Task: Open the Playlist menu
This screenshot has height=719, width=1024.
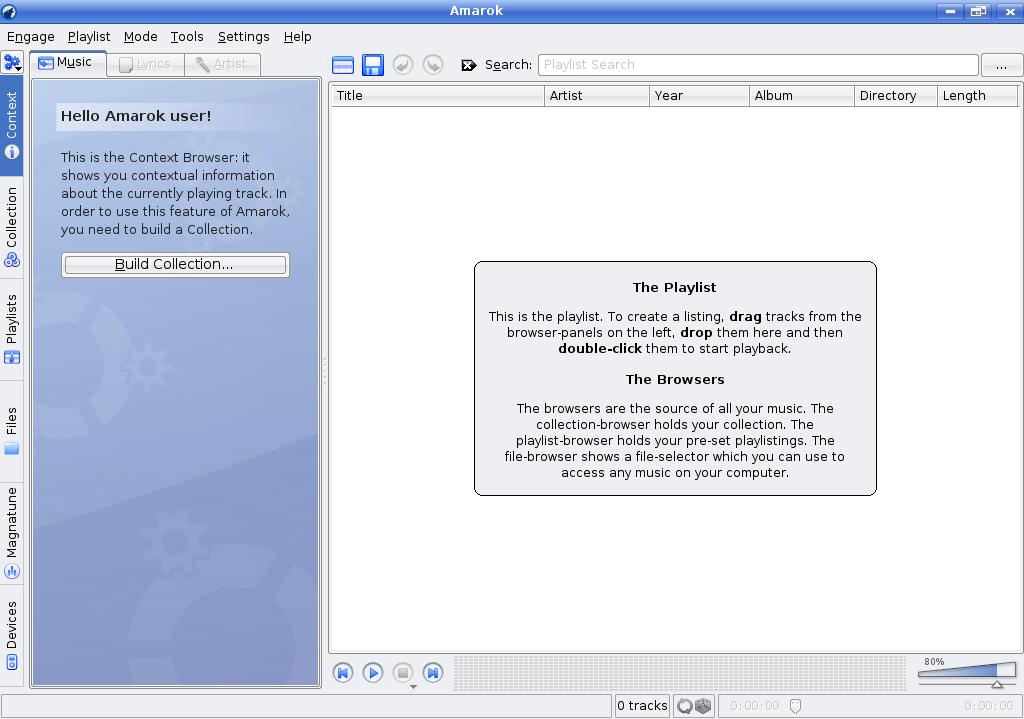Action: pyautogui.click(x=89, y=37)
